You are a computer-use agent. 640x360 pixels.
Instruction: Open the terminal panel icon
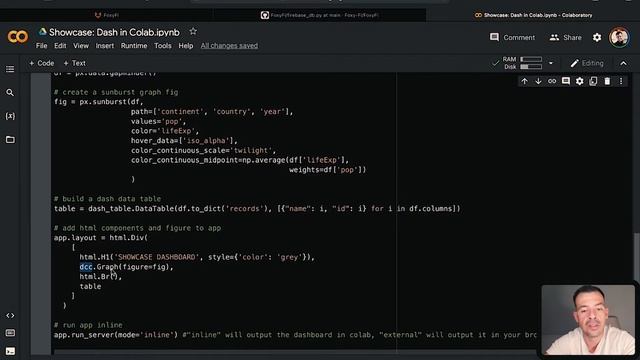10,351
